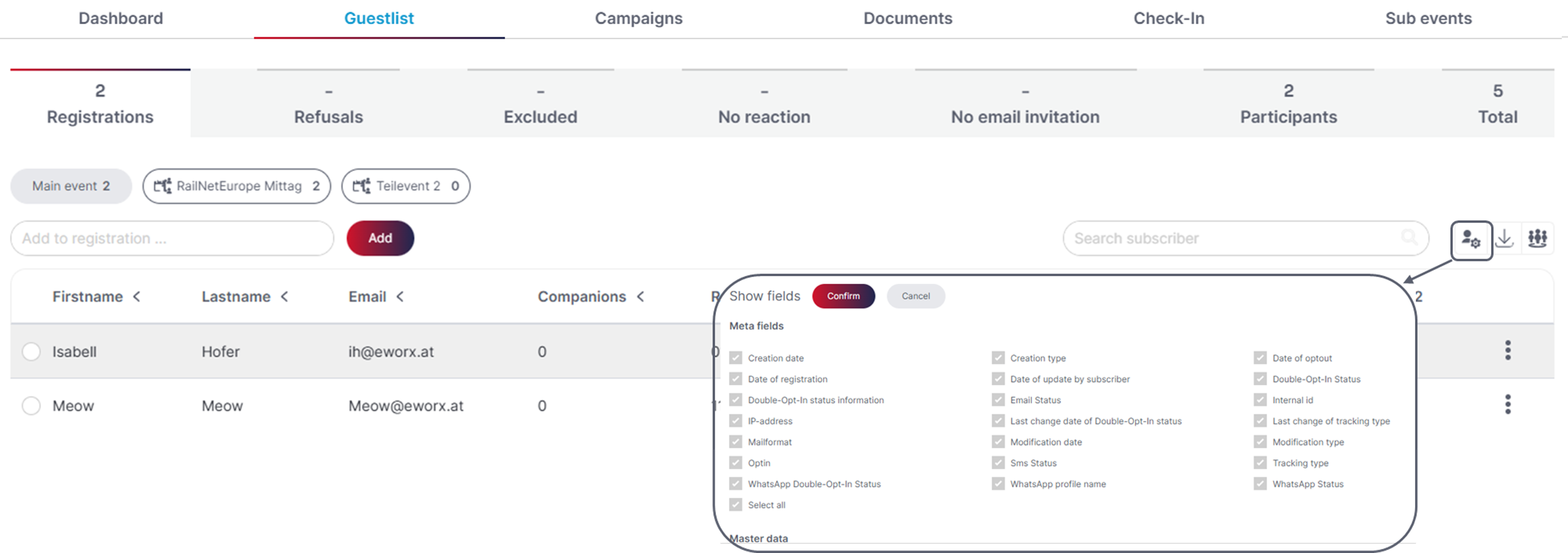Toggle the Creation date checkbox
This screenshot has width=1568, height=553.
tap(736, 358)
